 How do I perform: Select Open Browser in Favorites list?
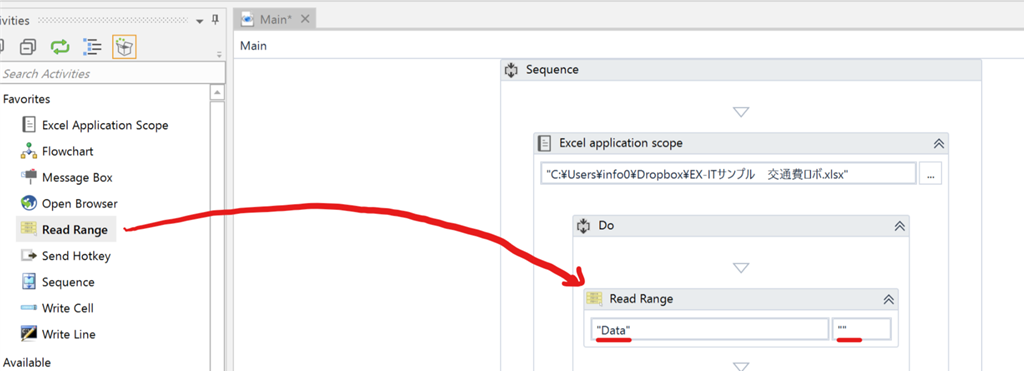click(80, 203)
